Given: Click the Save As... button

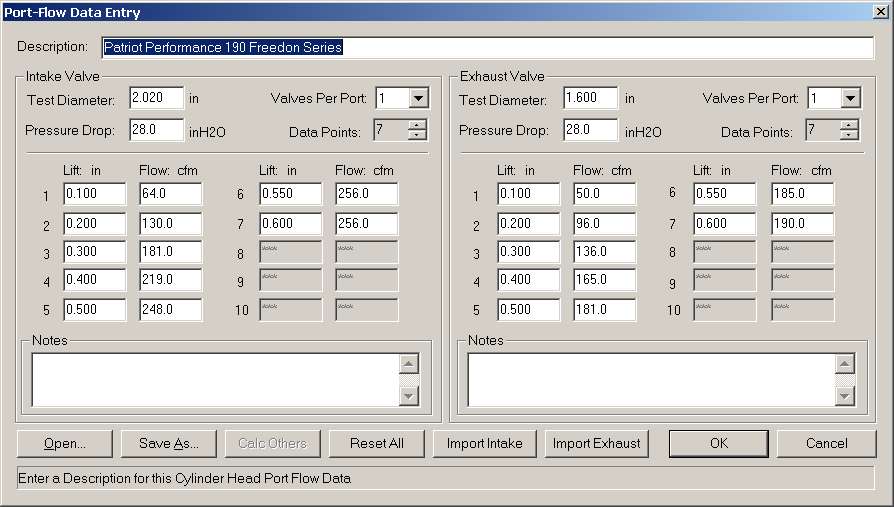Looking at the screenshot, I should click(x=169, y=444).
